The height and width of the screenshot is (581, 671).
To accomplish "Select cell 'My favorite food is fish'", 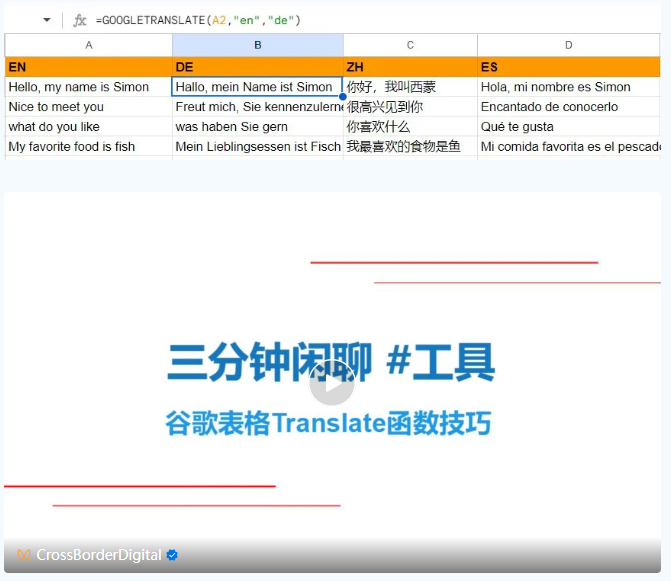I will point(89,146).
